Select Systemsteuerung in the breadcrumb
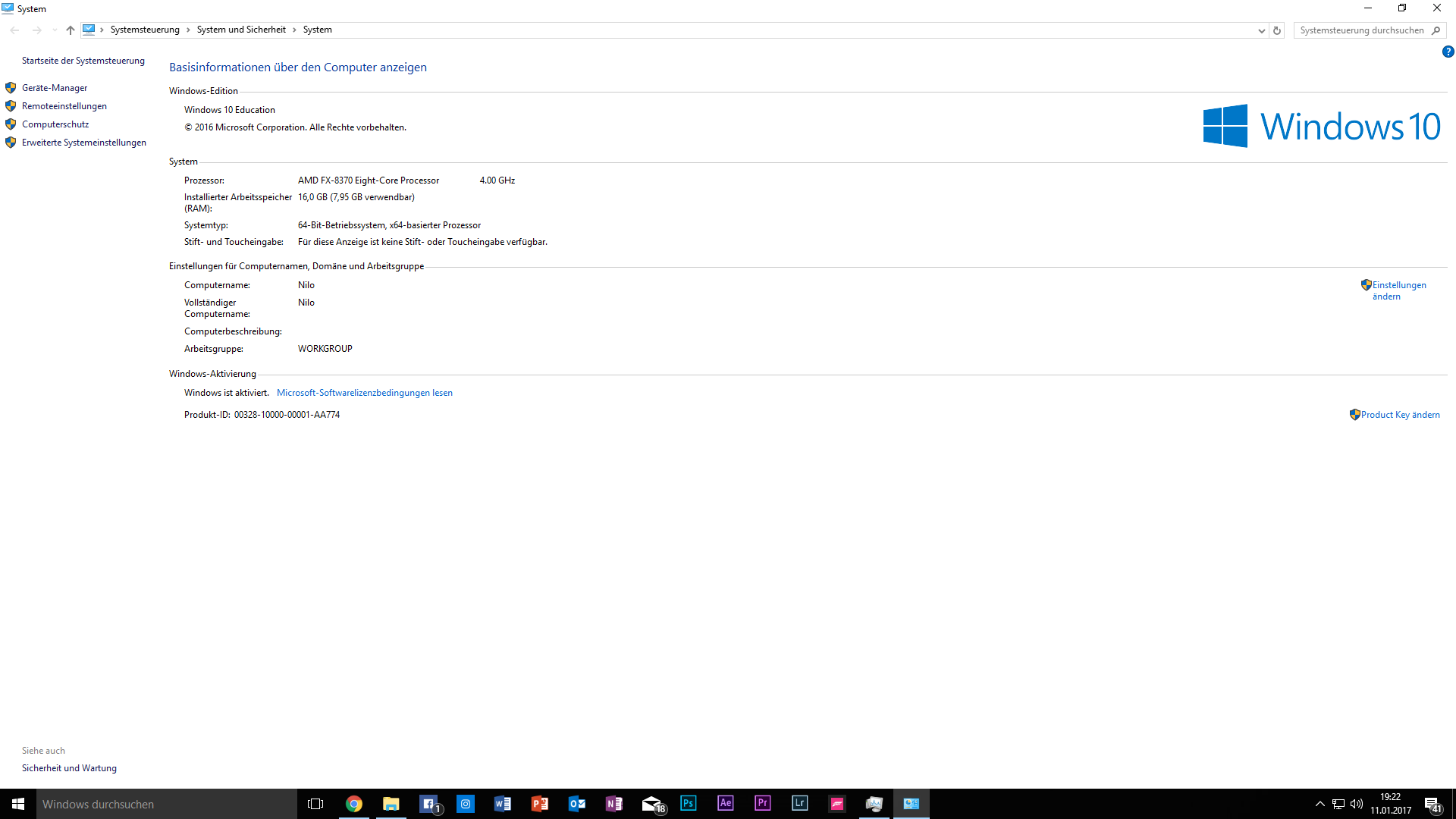 pyautogui.click(x=145, y=30)
